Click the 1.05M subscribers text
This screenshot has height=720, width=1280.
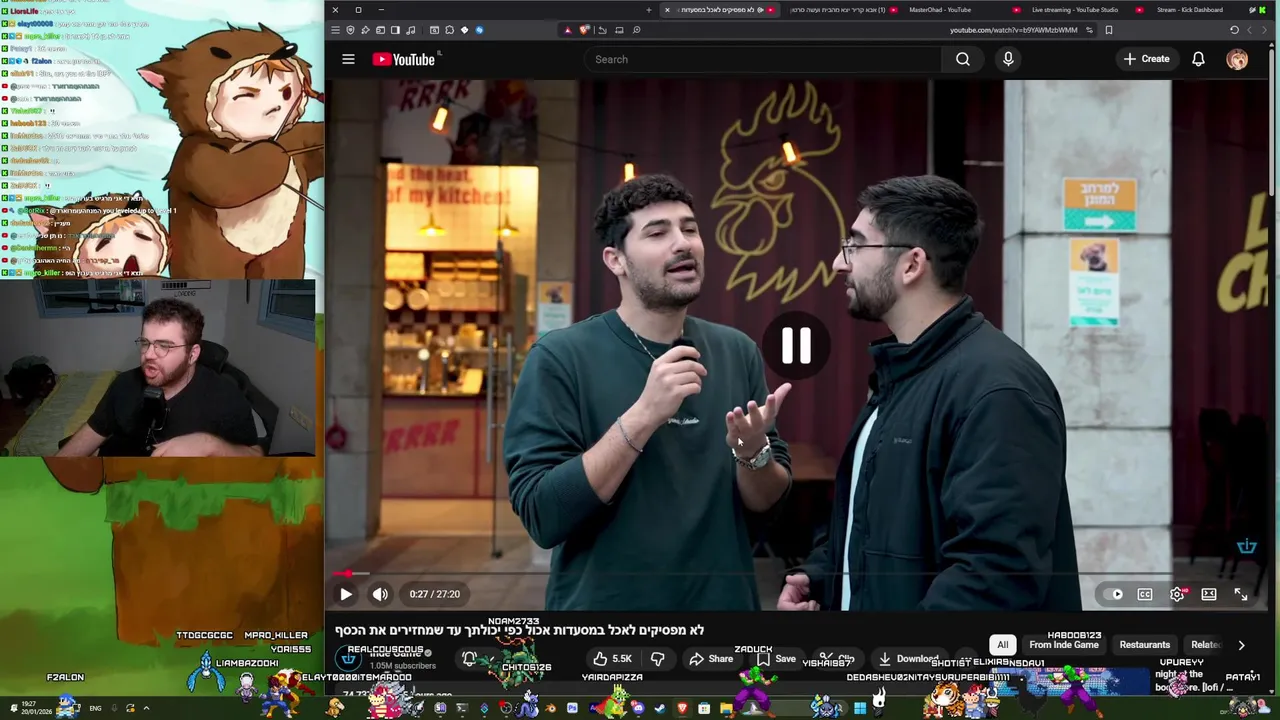(401, 666)
